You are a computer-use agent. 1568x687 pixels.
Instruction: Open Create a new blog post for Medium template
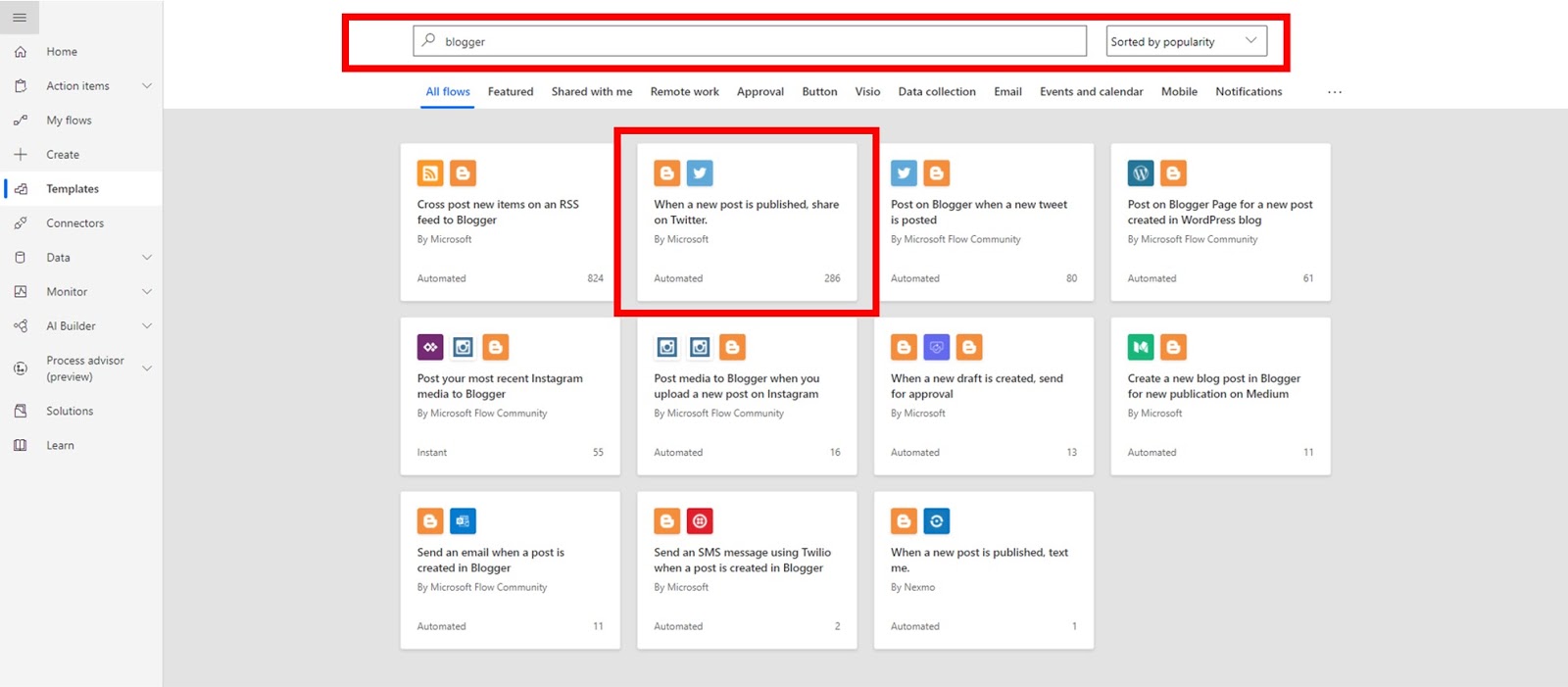coord(1220,396)
